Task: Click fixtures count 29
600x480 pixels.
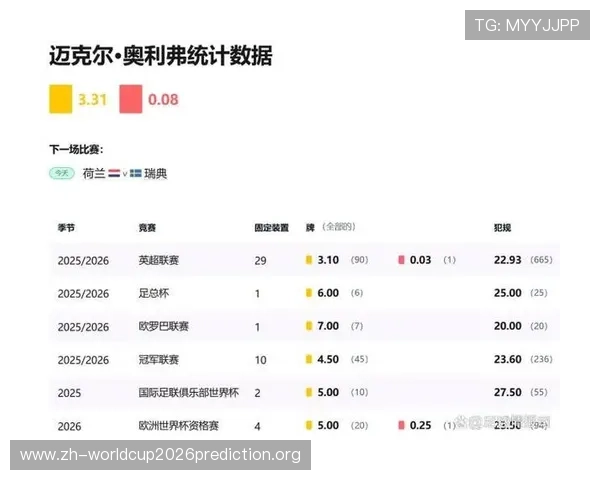Action: click(260, 261)
